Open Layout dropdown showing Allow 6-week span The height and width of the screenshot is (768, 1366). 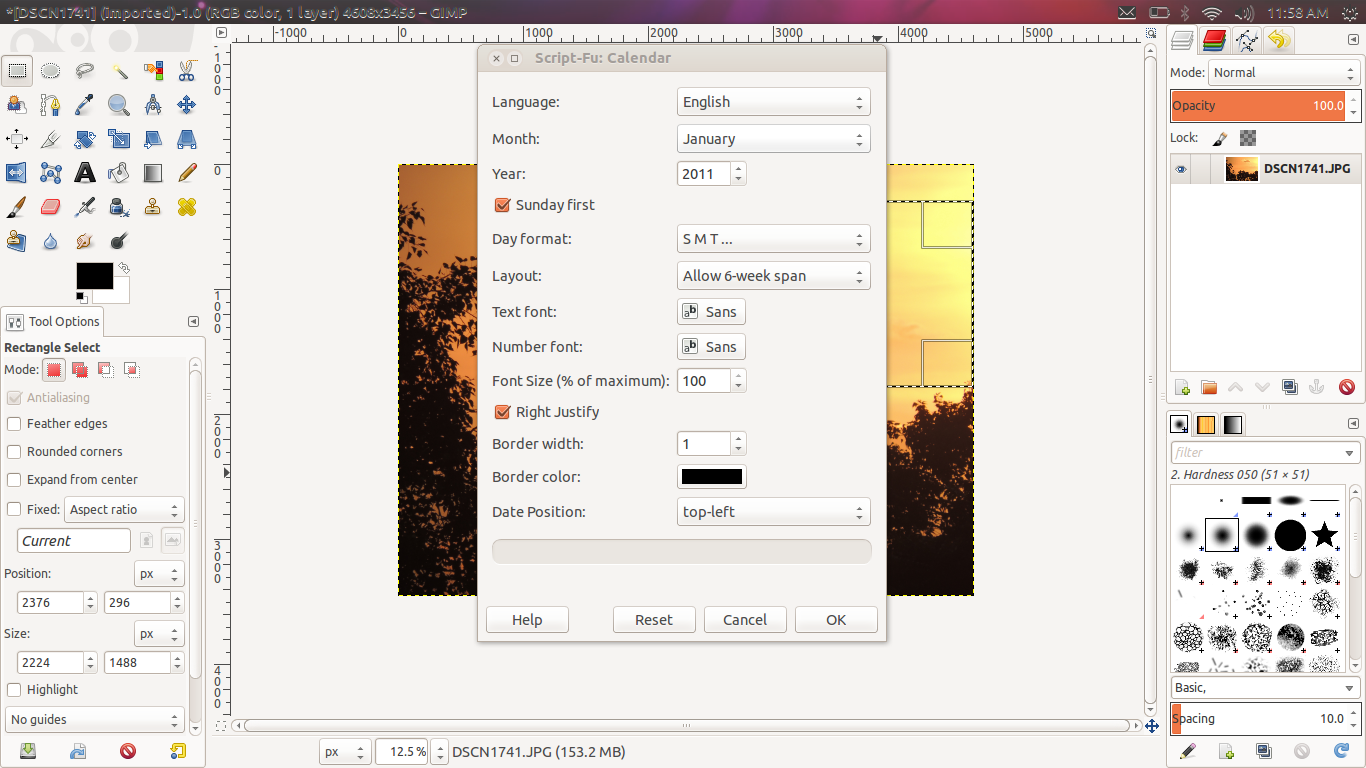[x=773, y=276]
